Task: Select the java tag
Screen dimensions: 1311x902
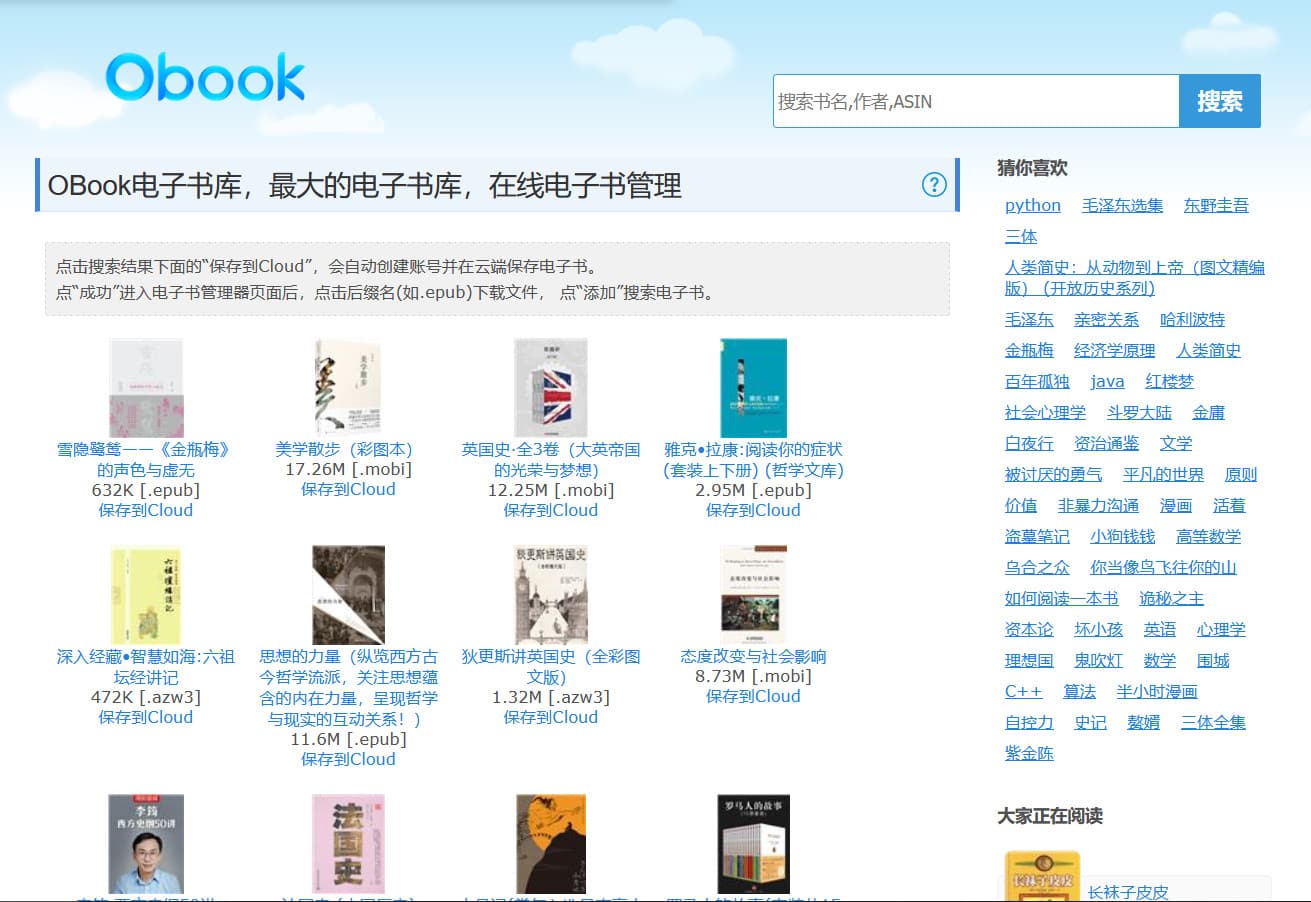Action: tap(1107, 381)
